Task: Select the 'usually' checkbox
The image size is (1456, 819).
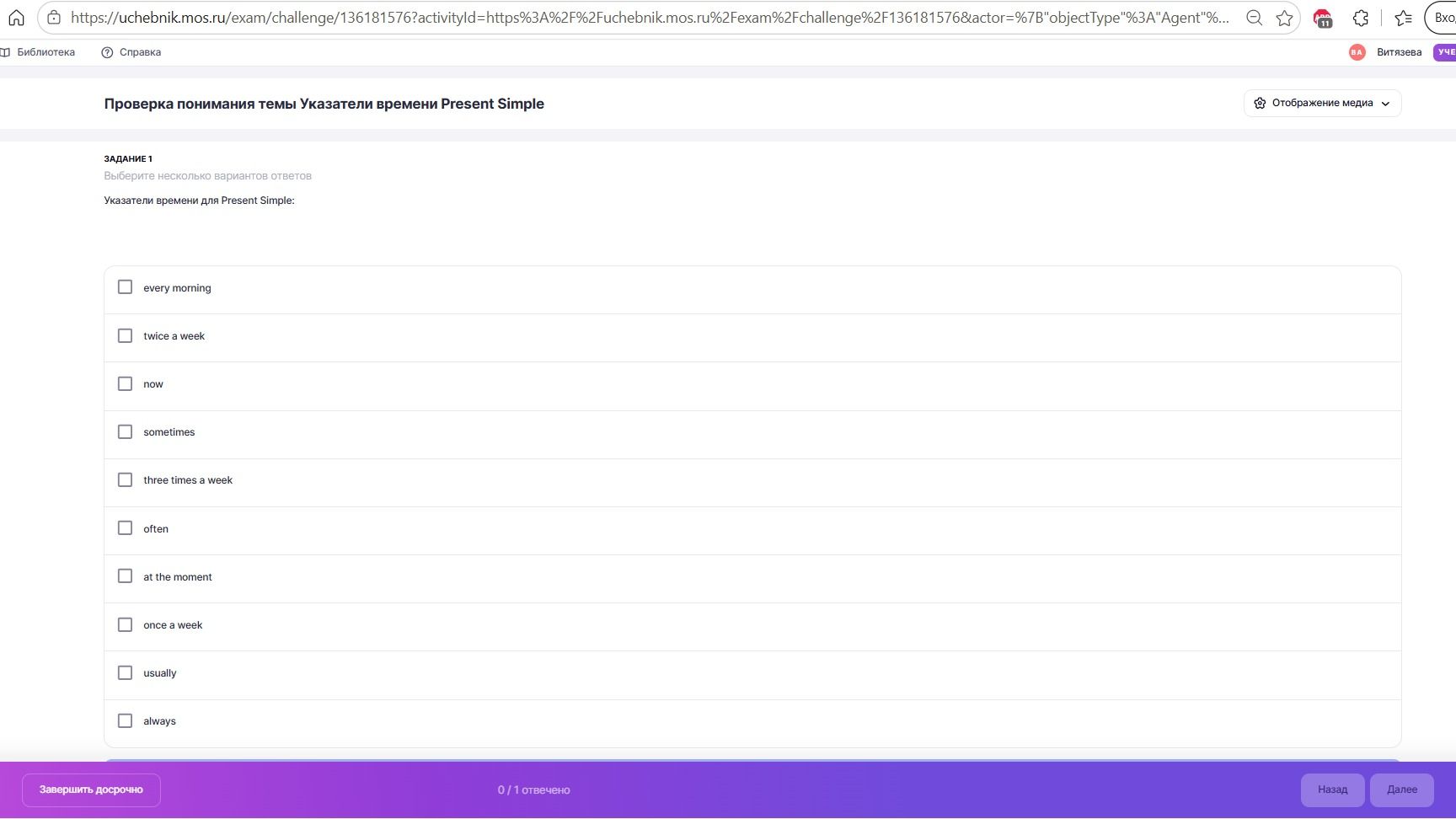Action: (125, 672)
